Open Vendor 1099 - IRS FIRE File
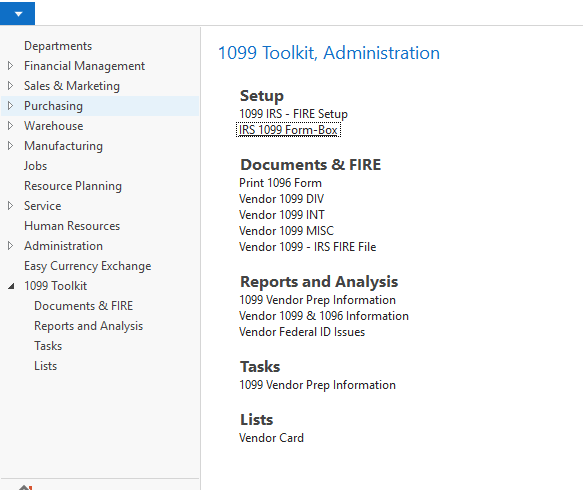 (307, 247)
